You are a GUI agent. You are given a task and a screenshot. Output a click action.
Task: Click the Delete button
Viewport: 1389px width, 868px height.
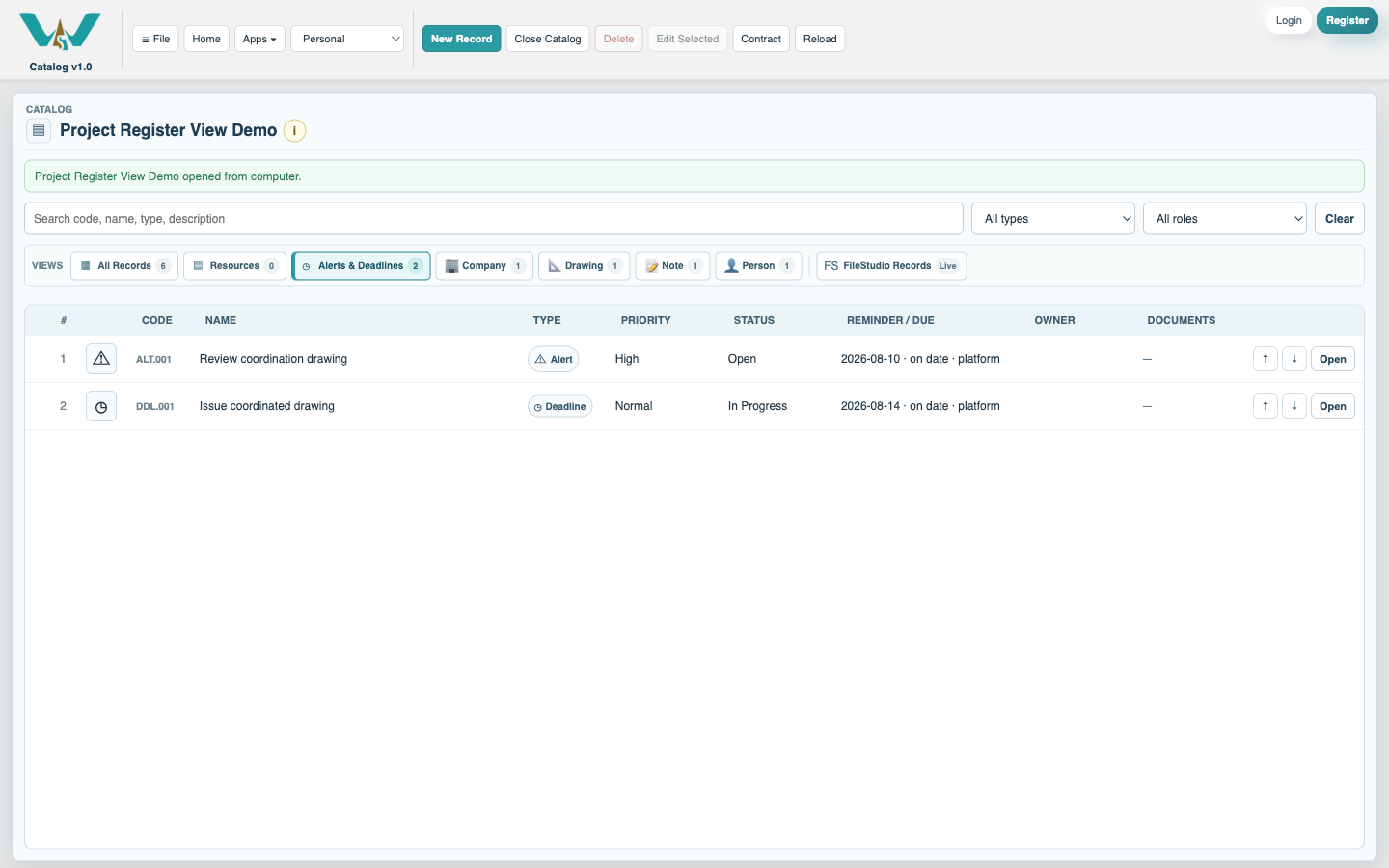[x=618, y=39]
